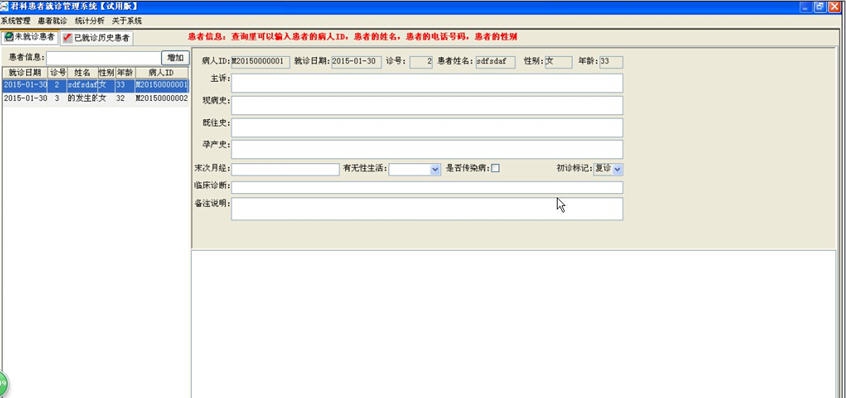
Task: Toggle the 是否传染病 checkbox
Action: (495, 168)
